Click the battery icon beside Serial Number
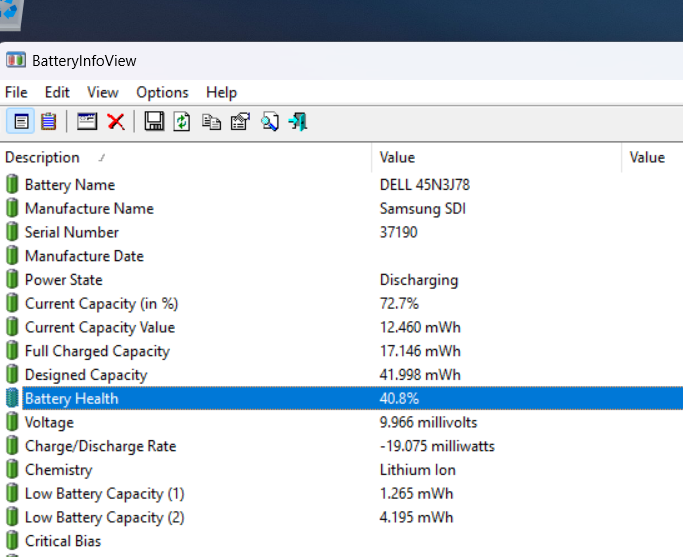Image resolution: width=683 pixels, height=557 pixels. pos(12,232)
